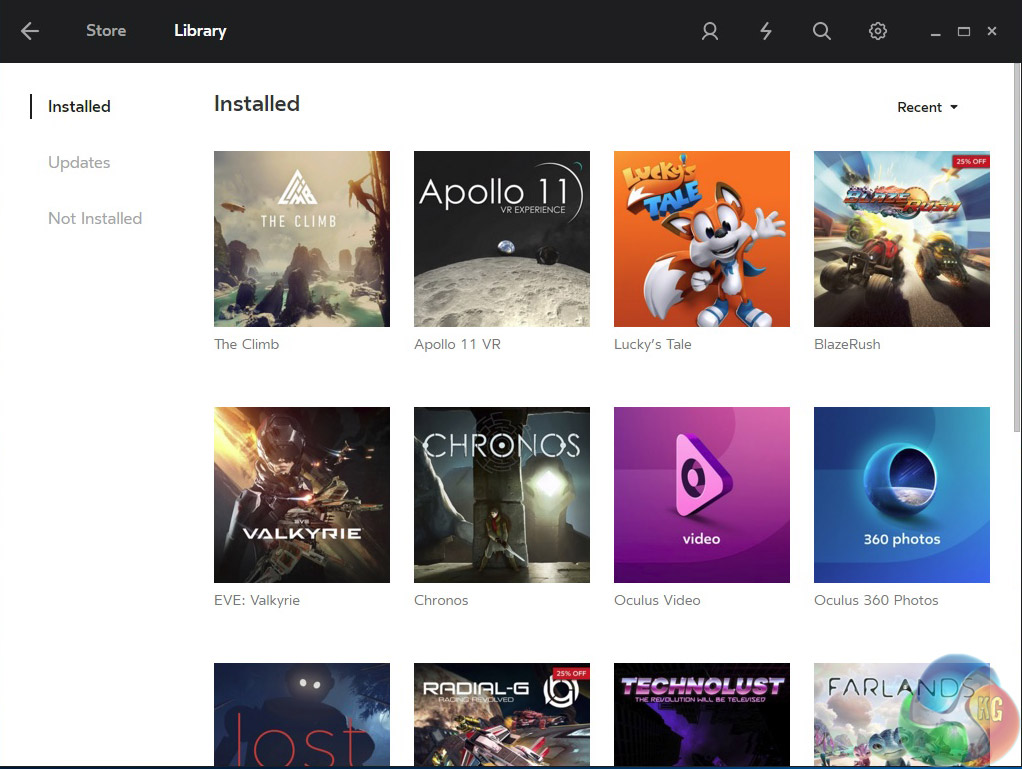
Task: Launch the Oculus 360 Photos tile
Action: click(902, 495)
